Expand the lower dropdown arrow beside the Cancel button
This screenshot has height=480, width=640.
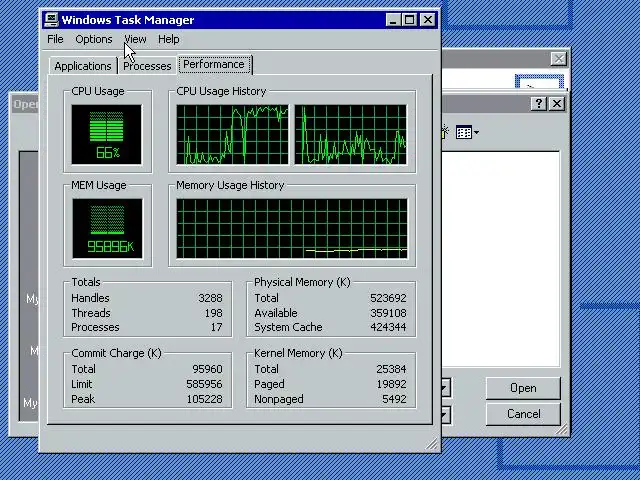point(445,415)
